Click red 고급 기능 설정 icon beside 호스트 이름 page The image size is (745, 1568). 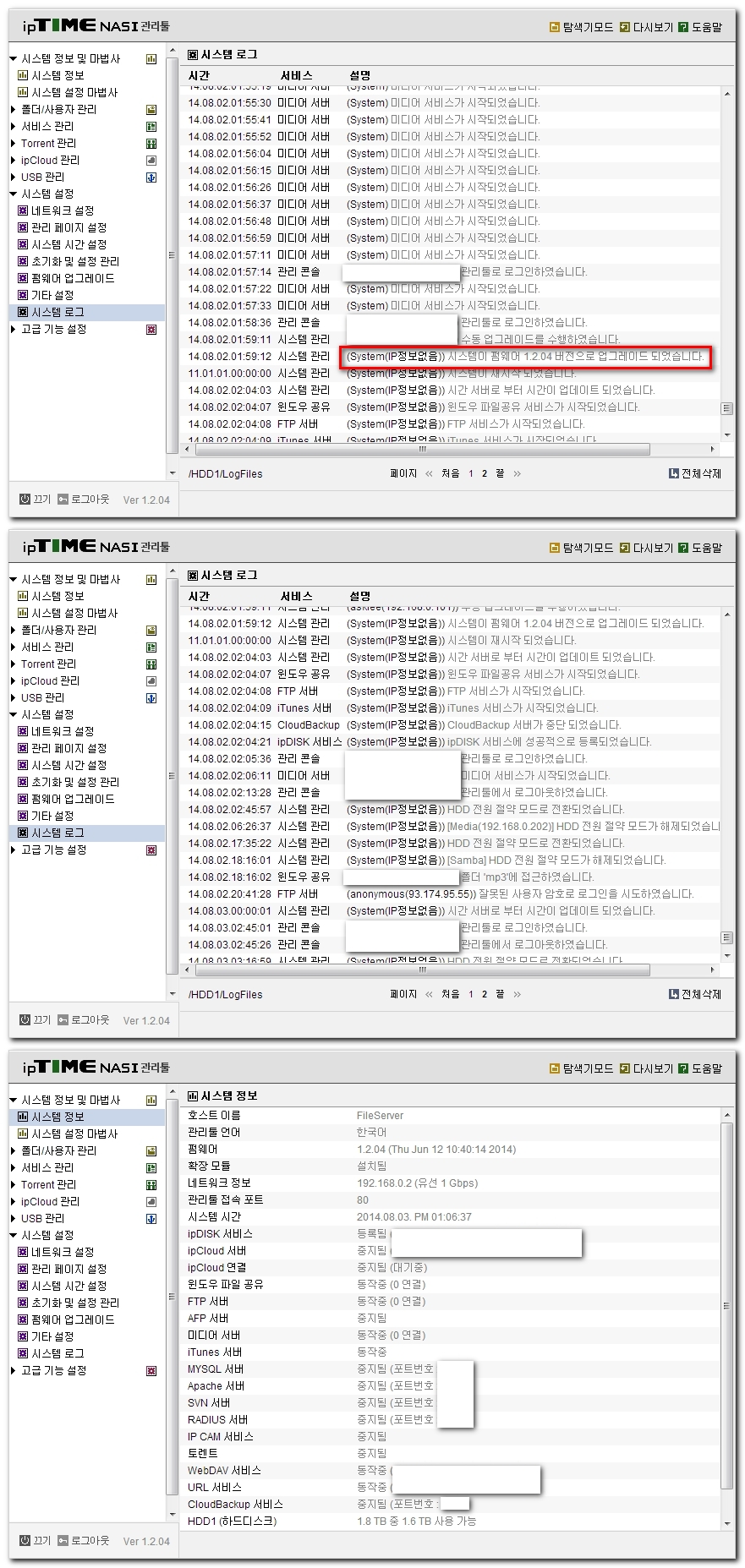(x=151, y=1370)
